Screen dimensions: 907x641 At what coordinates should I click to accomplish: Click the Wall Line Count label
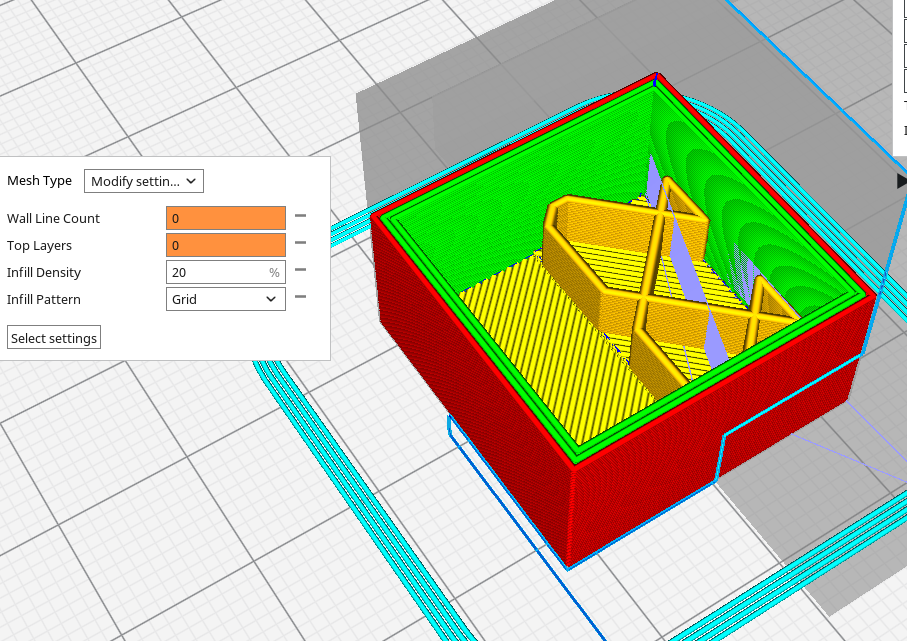pos(53,218)
